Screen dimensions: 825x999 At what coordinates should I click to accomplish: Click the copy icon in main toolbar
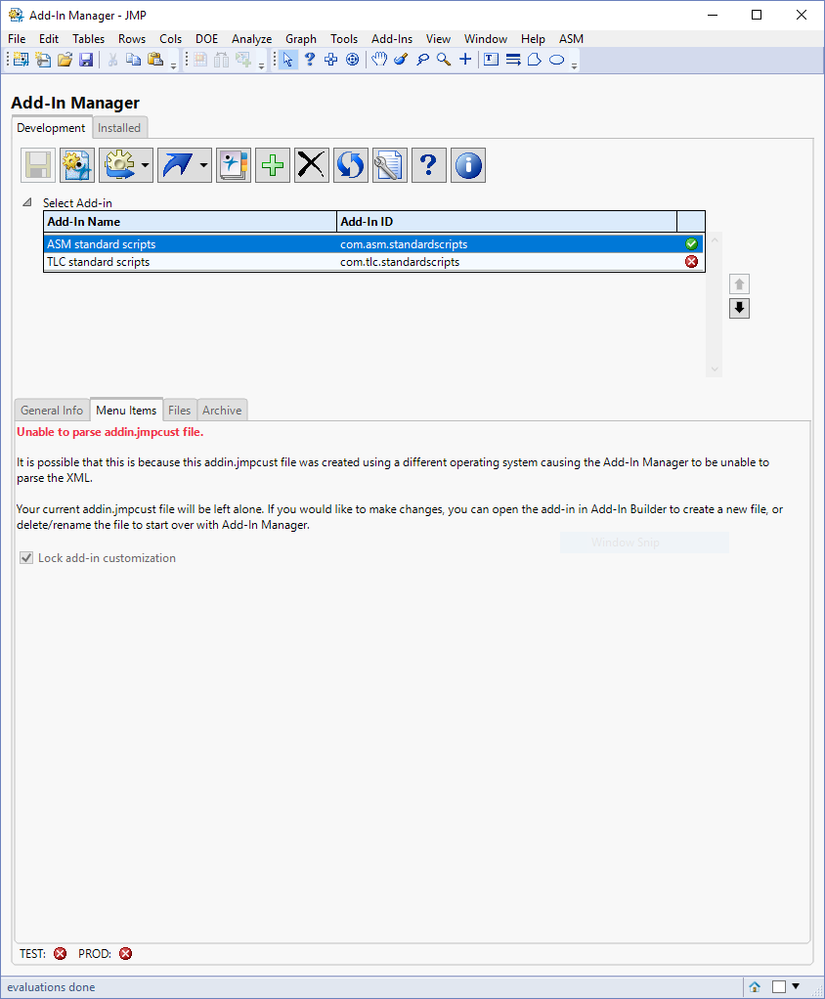pyautogui.click(x=133, y=60)
